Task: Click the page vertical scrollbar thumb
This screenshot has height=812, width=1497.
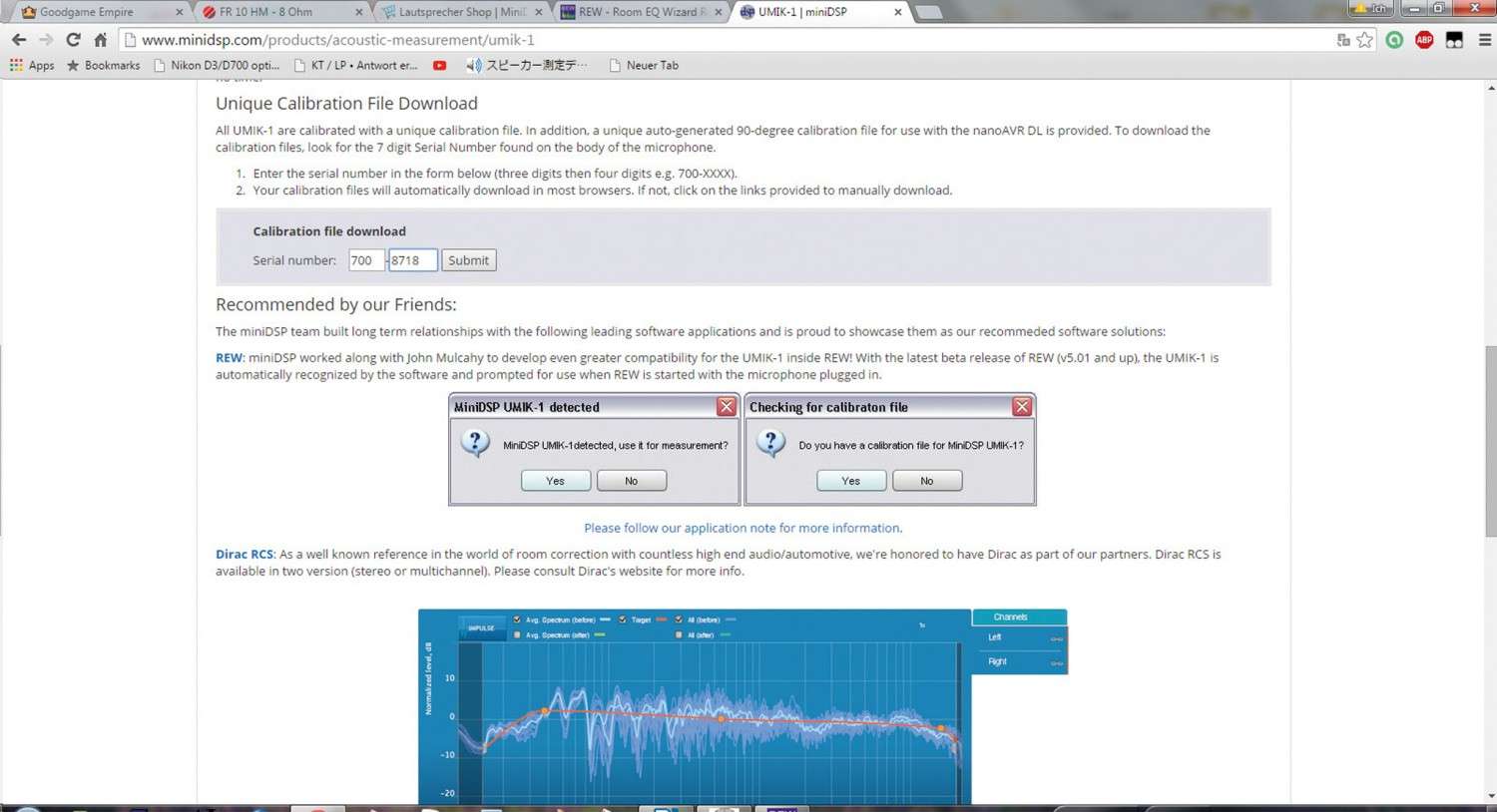Action: (1490, 441)
